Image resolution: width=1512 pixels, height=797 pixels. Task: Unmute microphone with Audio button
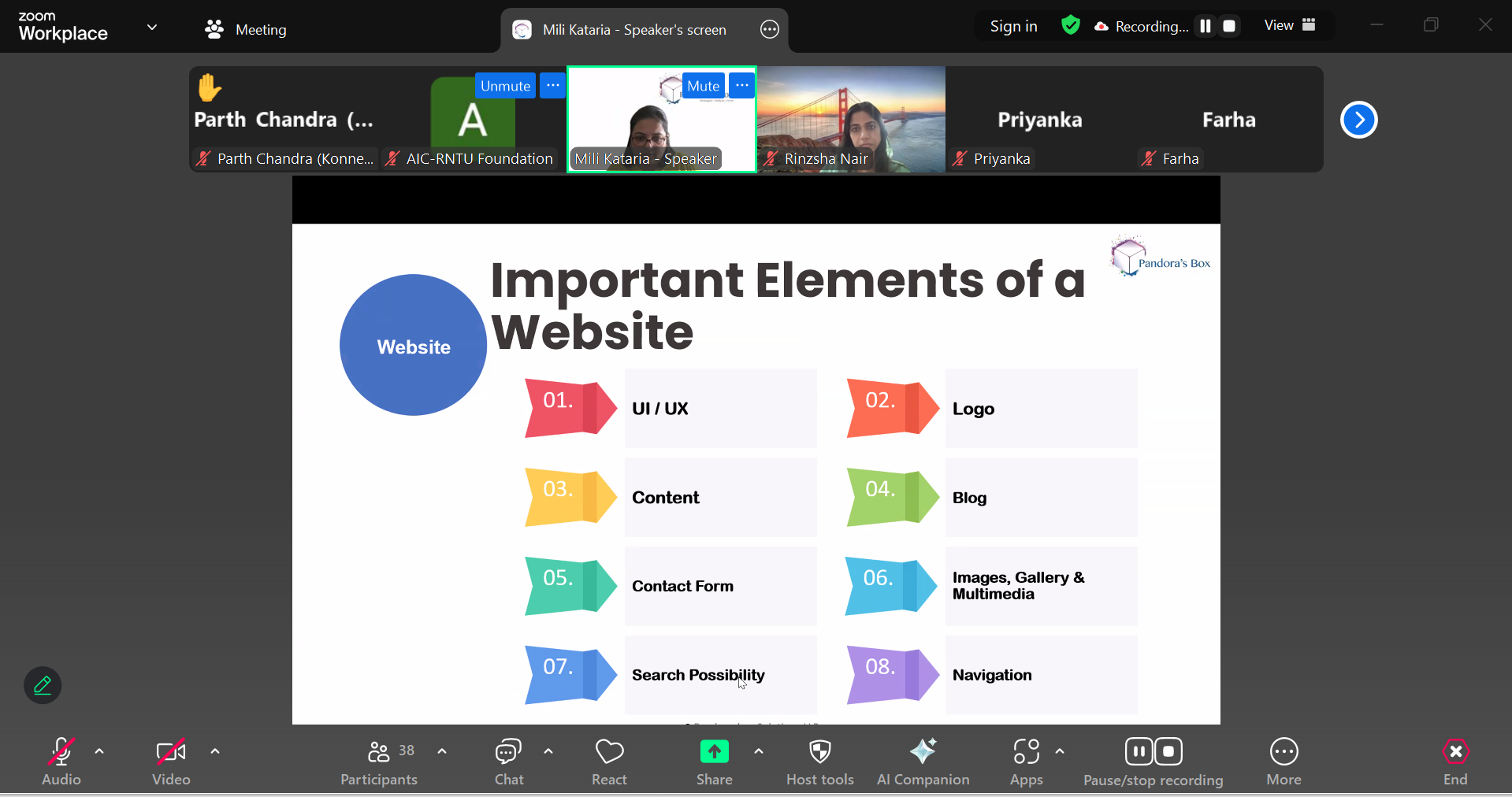tap(61, 753)
